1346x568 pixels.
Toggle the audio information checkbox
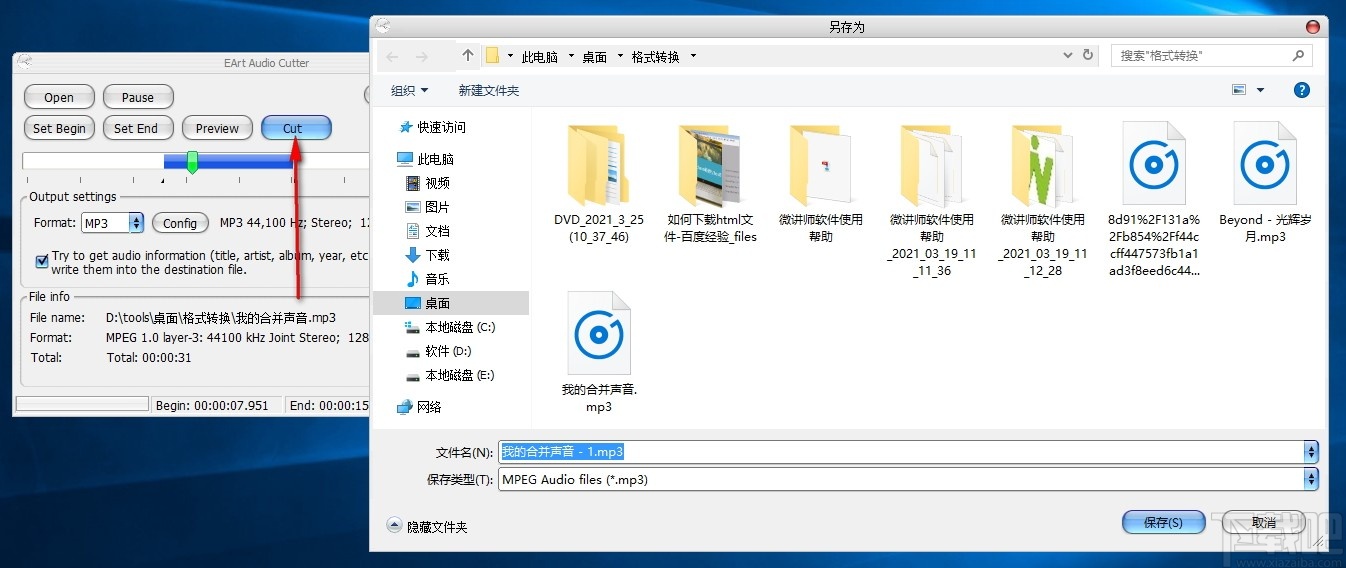[42, 262]
